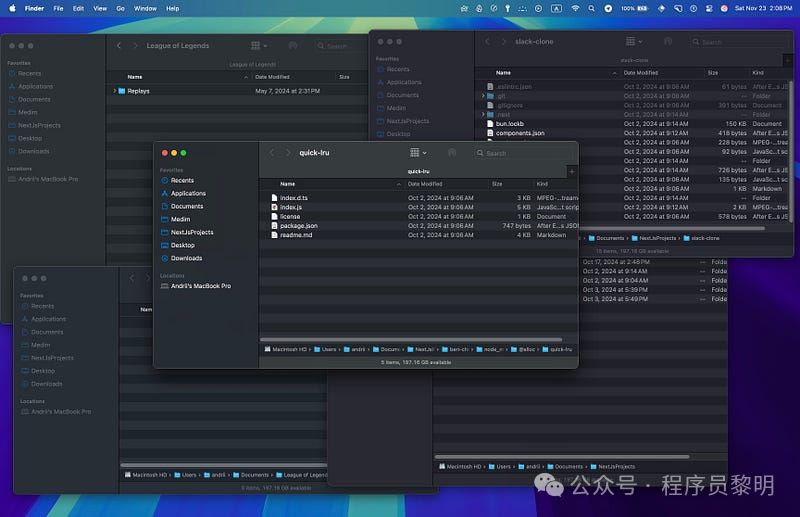
Task: Expand .git folder in slack-clone window
Action: coord(482,97)
